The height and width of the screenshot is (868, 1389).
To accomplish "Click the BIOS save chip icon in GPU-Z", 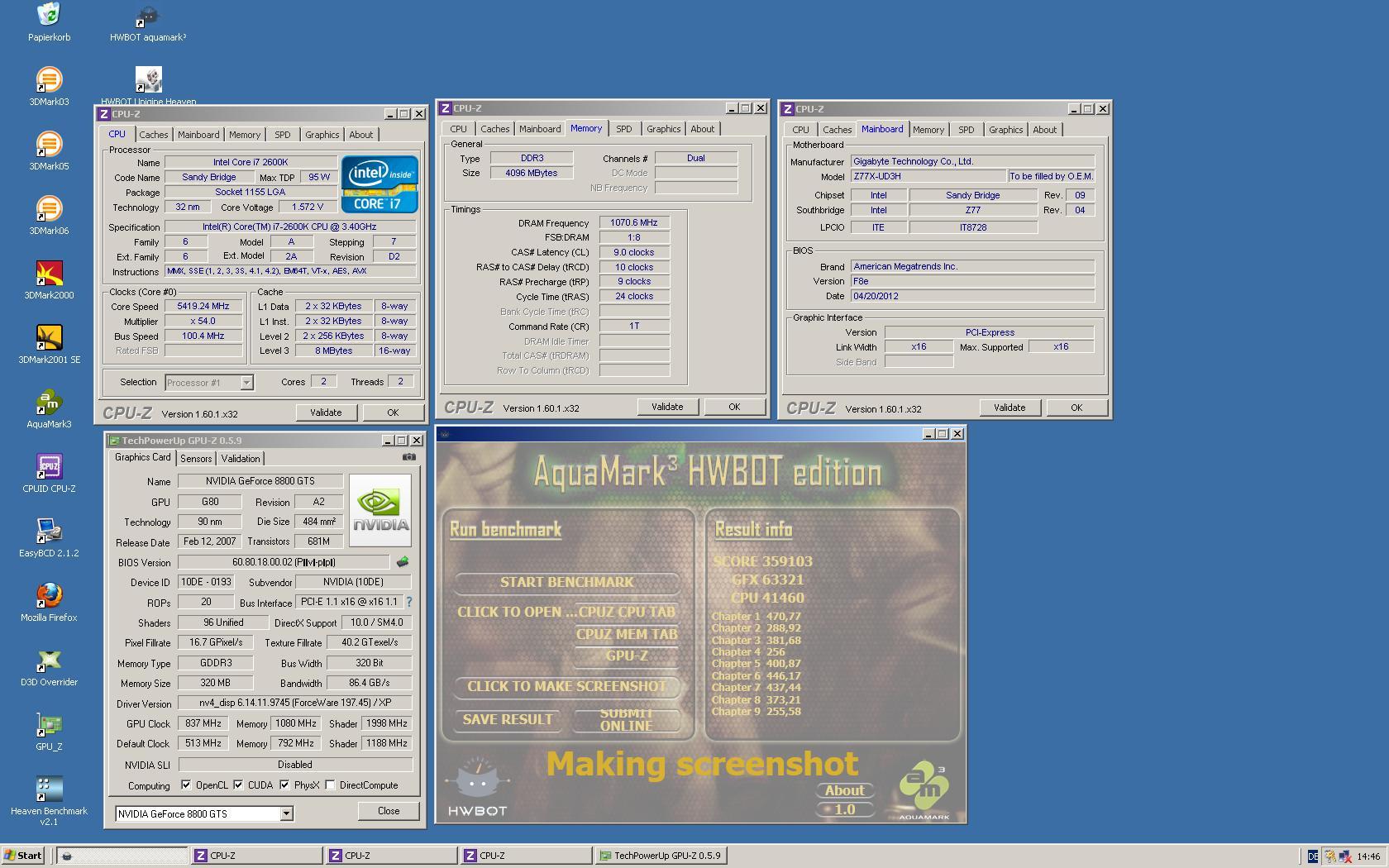I will click(403, 562).
